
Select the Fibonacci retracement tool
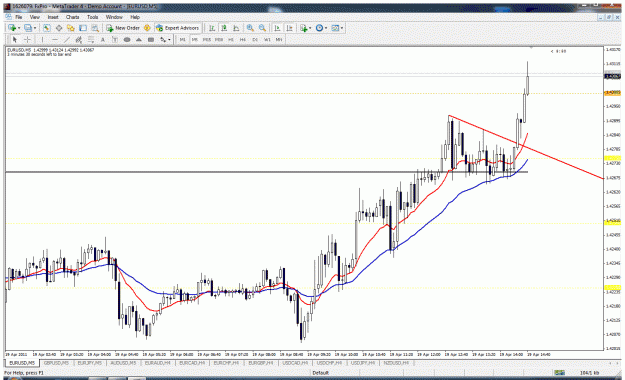click(90, 39)
